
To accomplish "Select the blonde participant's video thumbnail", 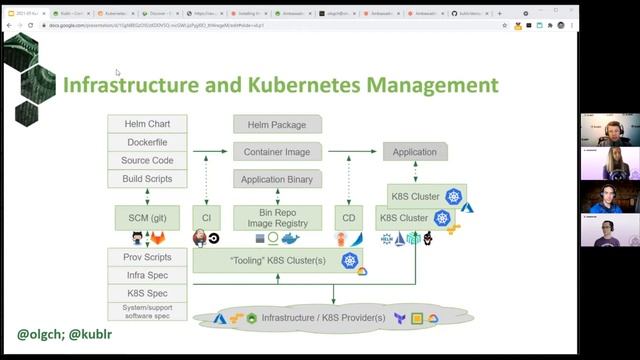I will [x=610, y=163].
